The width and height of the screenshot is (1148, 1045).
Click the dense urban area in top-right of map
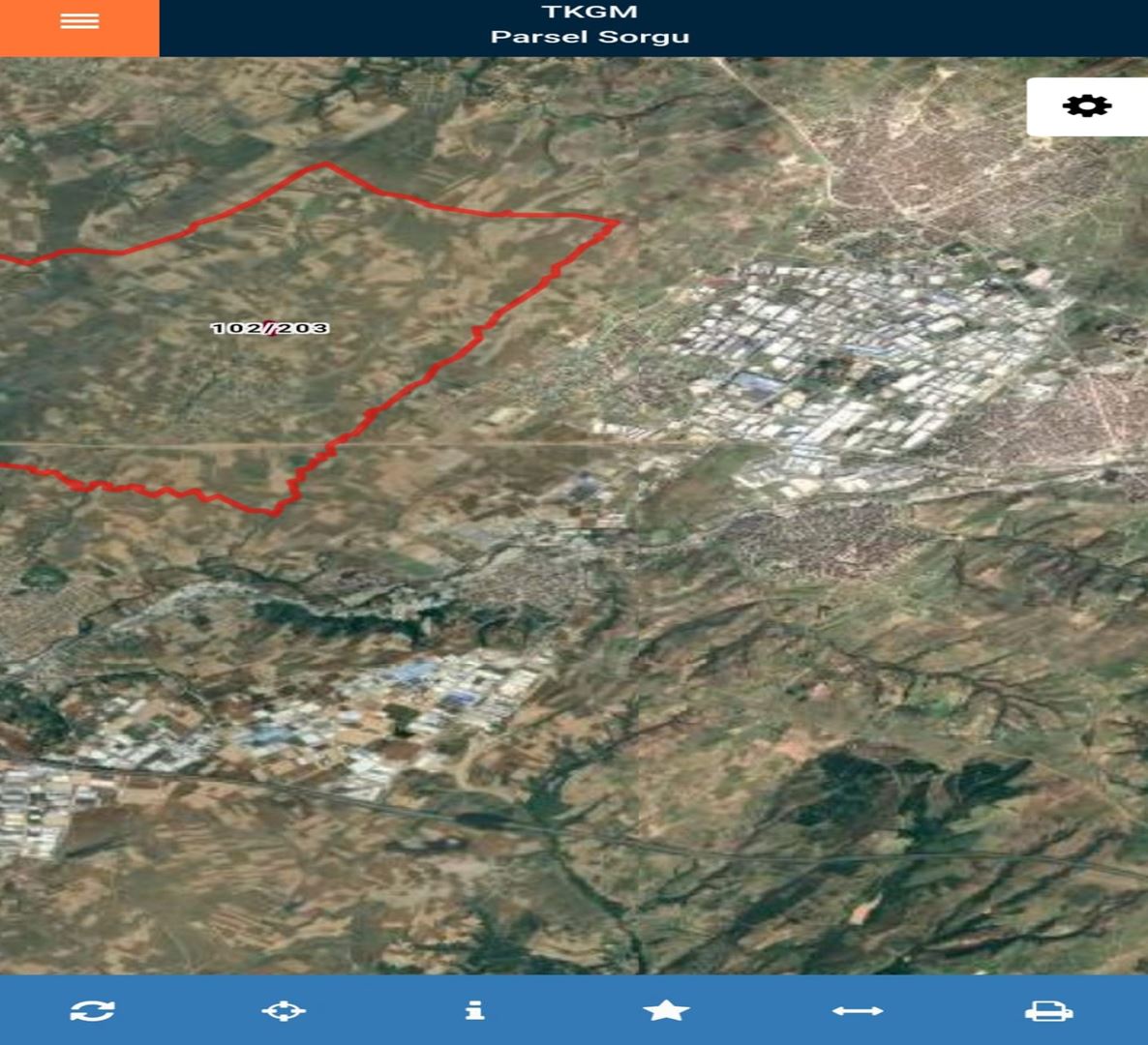point(929,164)
